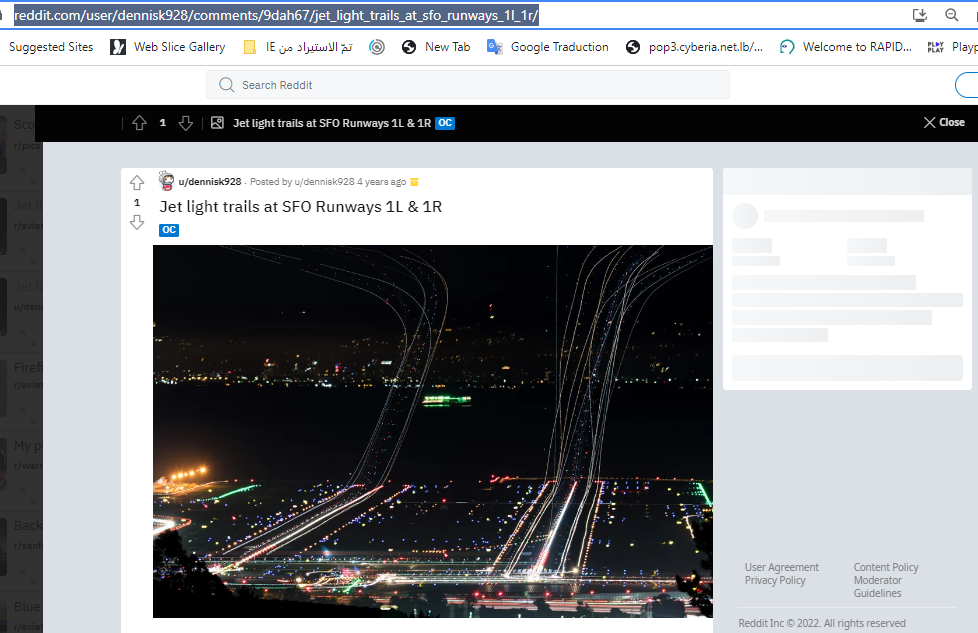This screenshot has width=978, height=633.
Task: Click the image post icon in header bar
Action: tap(217, 123)
